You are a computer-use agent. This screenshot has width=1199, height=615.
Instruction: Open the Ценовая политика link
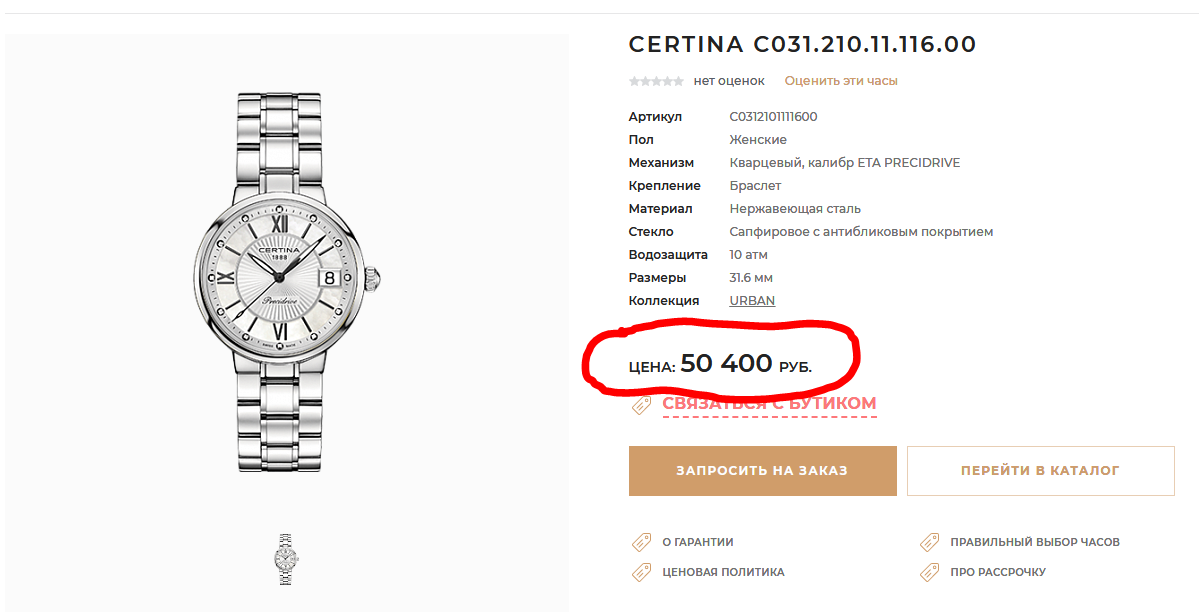point(723,572)
